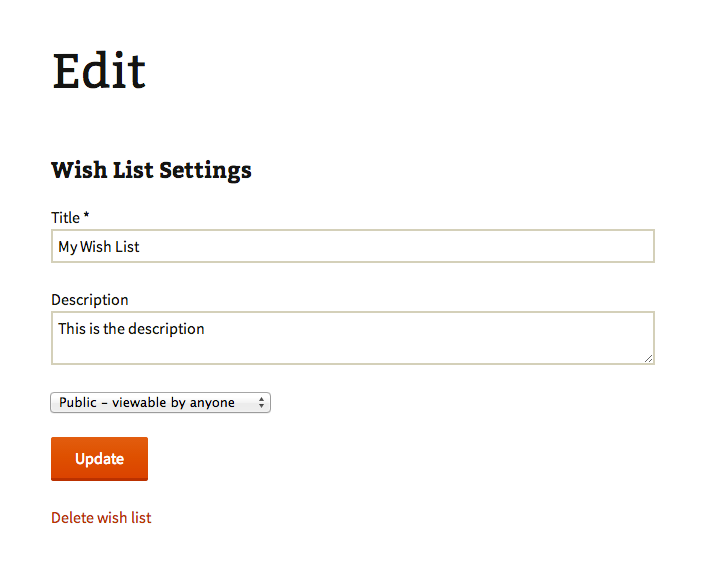Click "viewable by anyone" in the dropdown
Viewport: 705px width, 574px height.
coord(173,403)
